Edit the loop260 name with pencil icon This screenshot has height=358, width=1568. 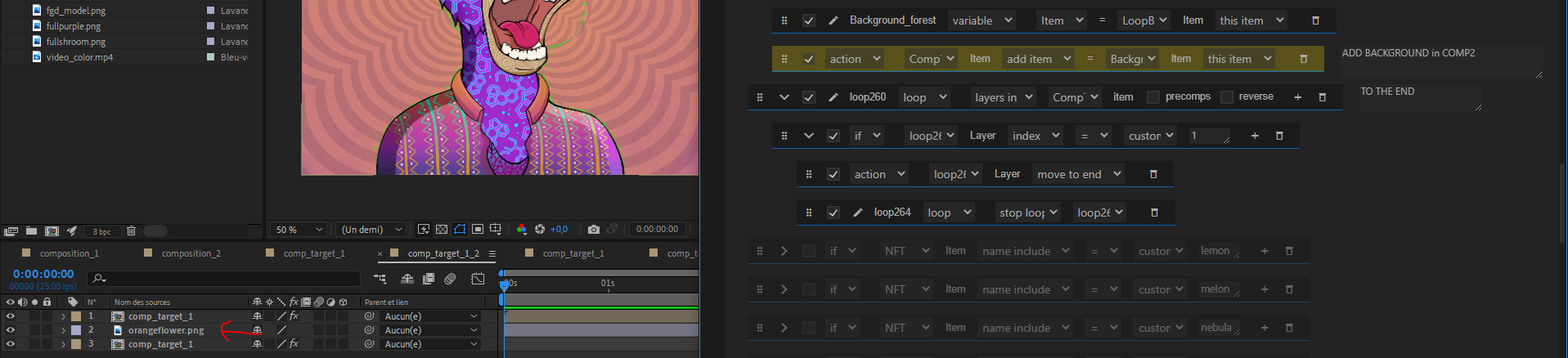click(x=833, y=97)
